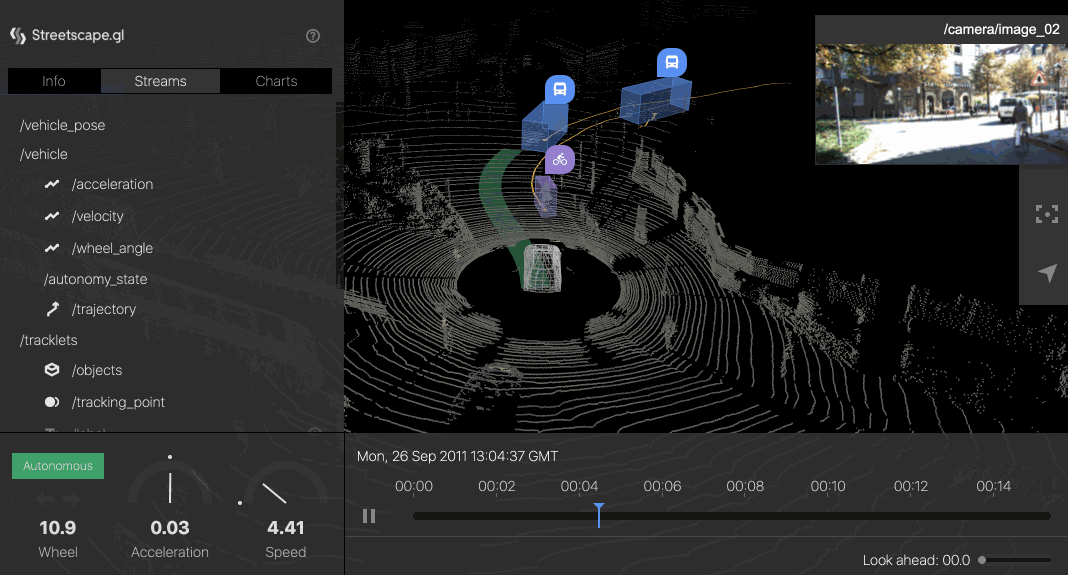Click the /camera/image_02 panel title
The width and height of the screenshot is (1068, 575).
[x=1001, y=29]
